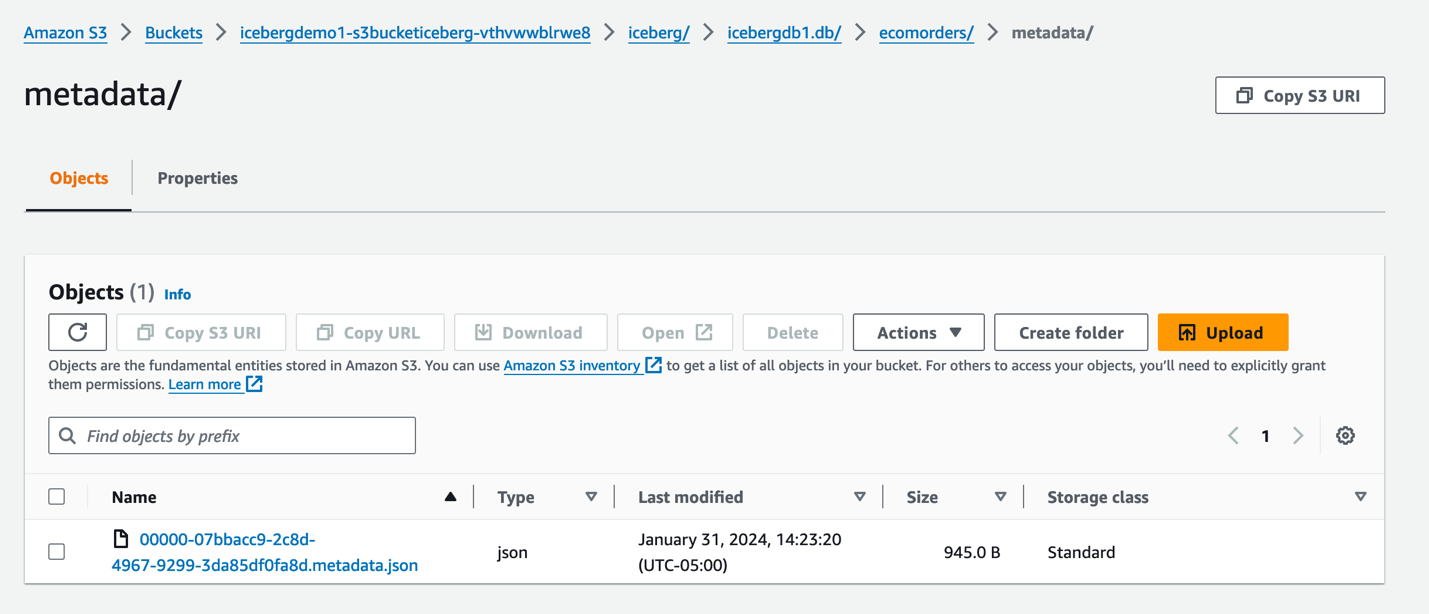Screen dimensions: 1429x614
Task: Focus the Find objects by prefix field
Action: pos(232,436)
